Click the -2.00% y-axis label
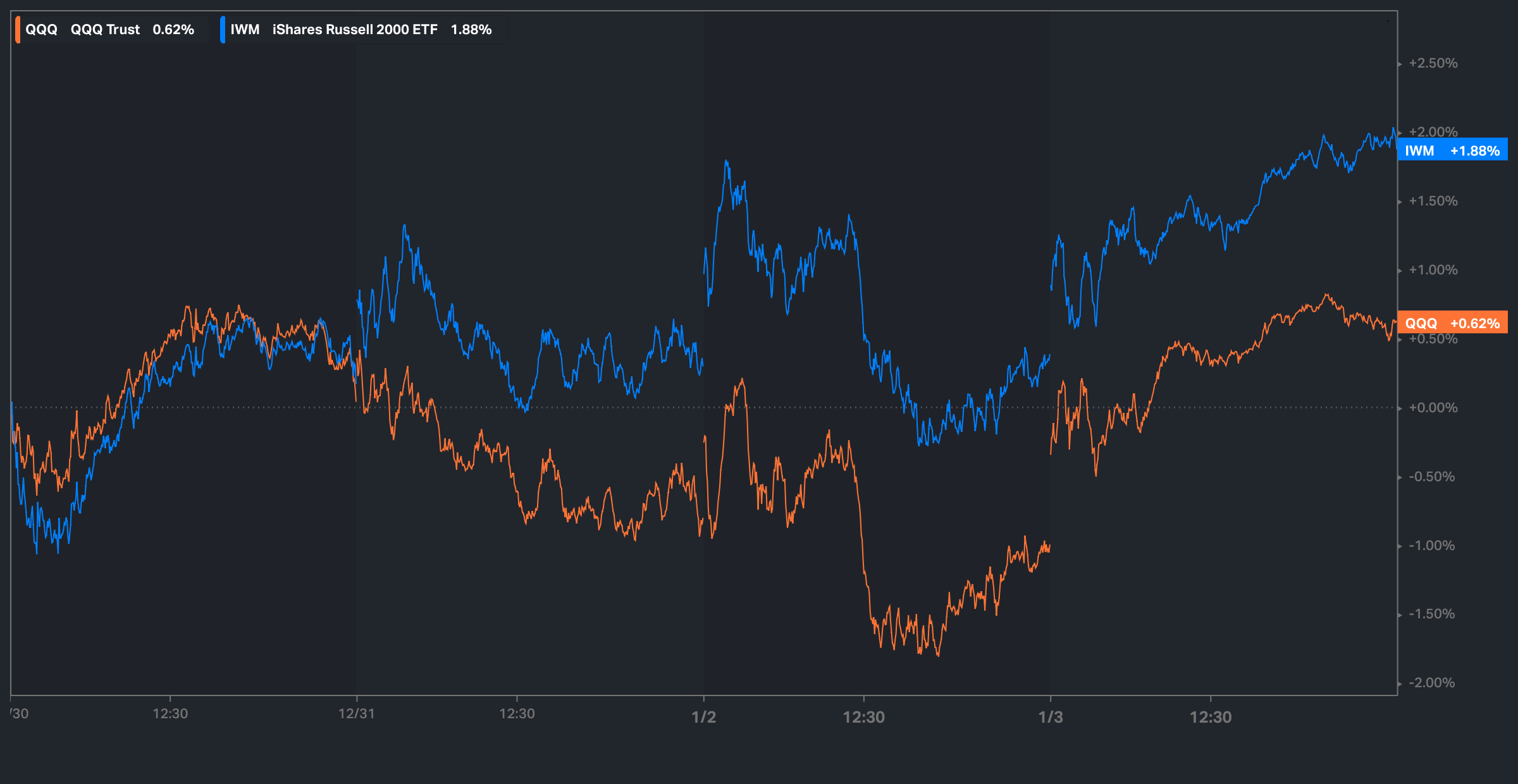 tap(1431, 683)
